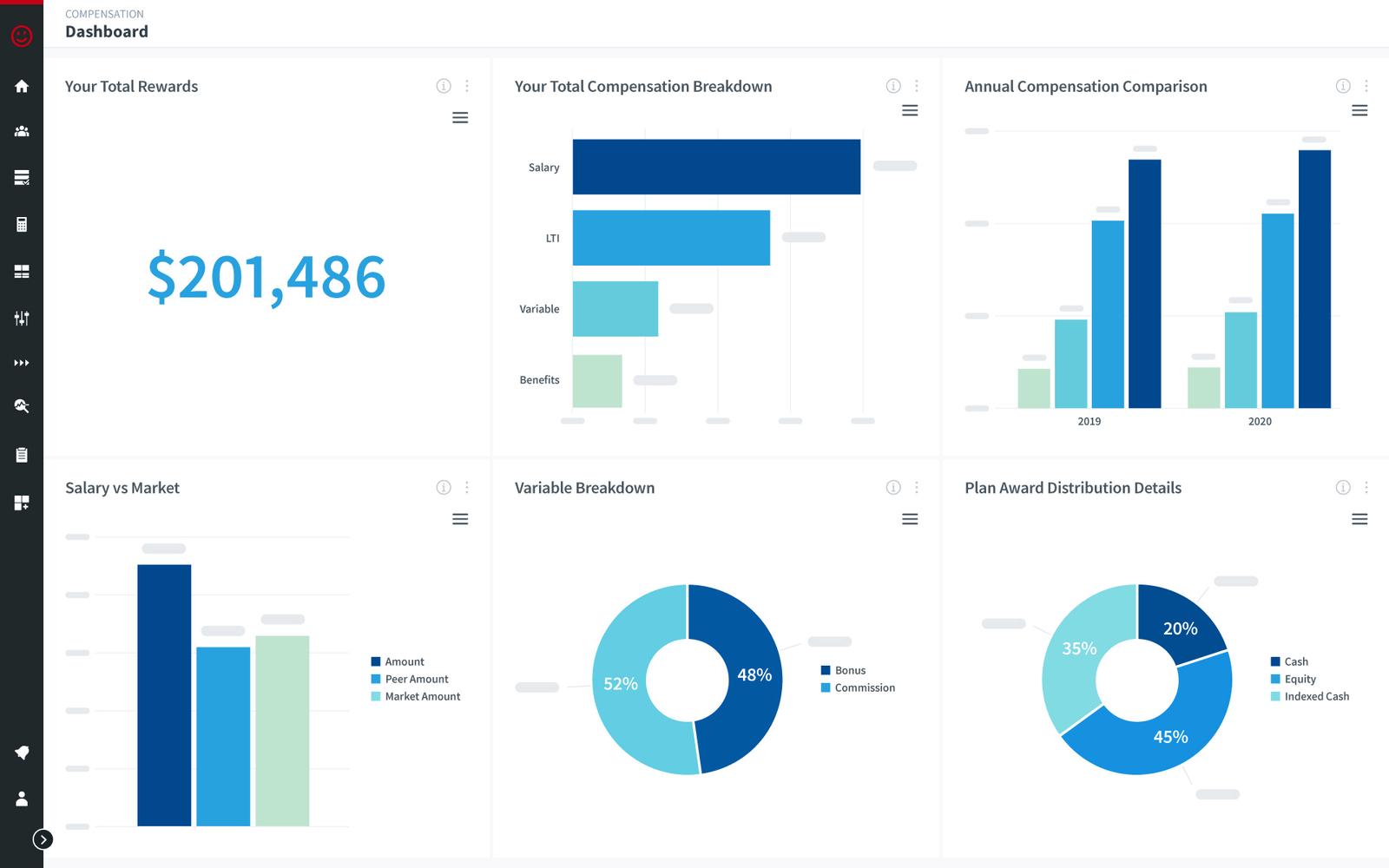Click the dashboard grid icon in the sidebar
This screenshot has height=868, width=1389.
(22, 271)
